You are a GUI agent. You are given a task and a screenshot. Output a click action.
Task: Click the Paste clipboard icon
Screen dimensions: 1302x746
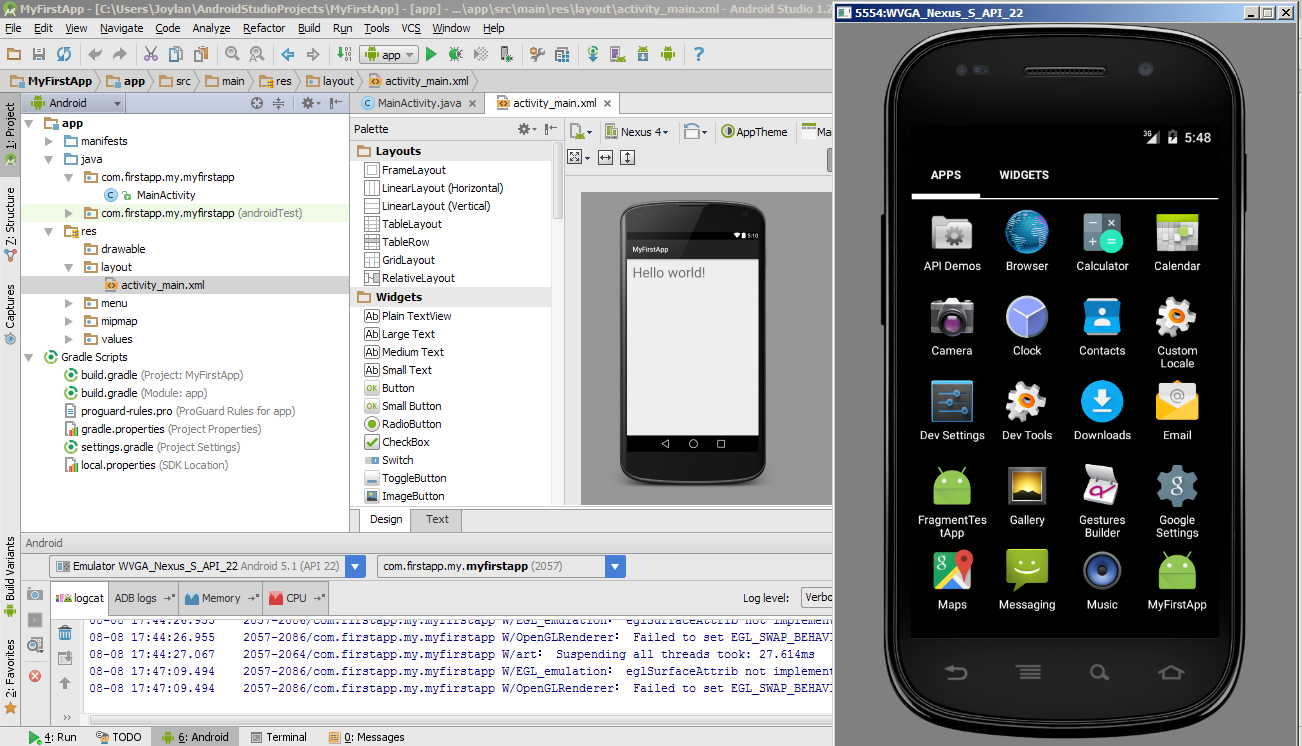click(x=201, y=54)
